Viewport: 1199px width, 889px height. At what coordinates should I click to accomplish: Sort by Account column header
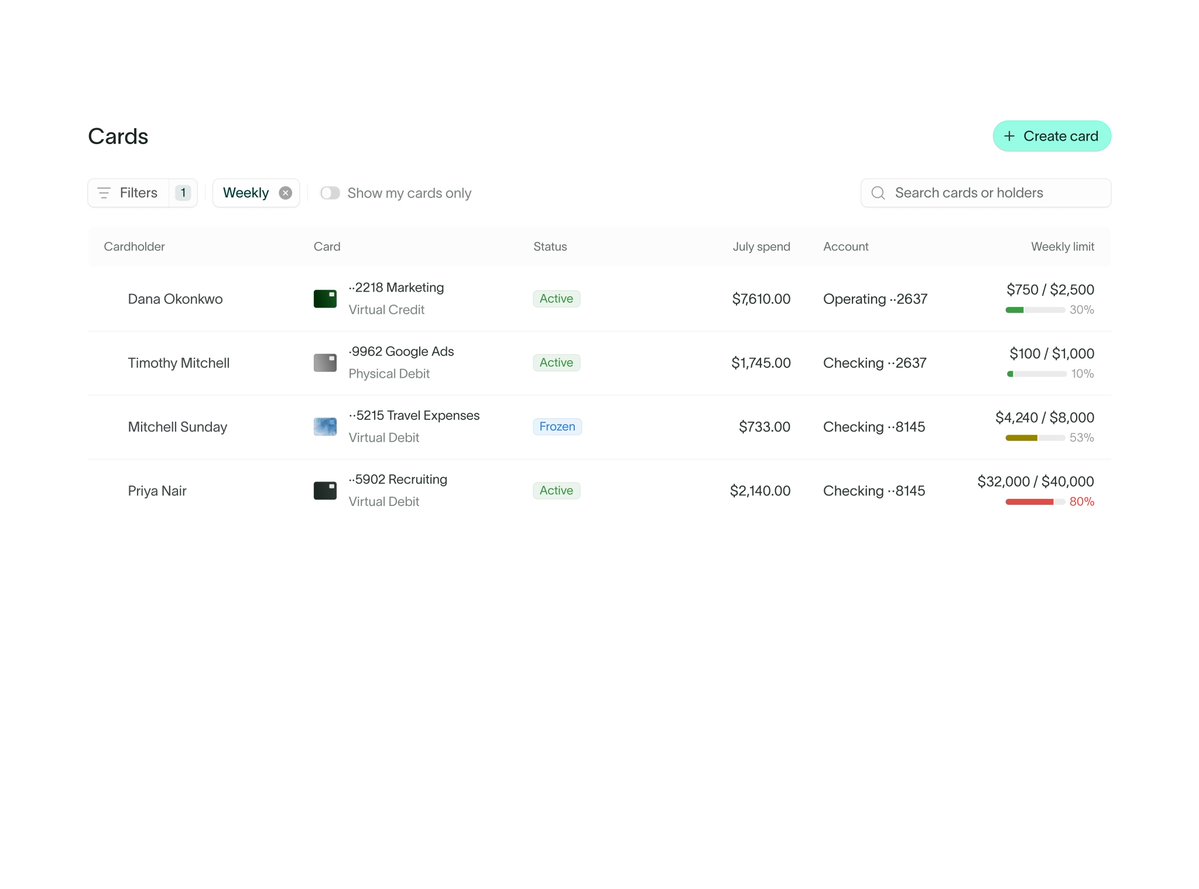tap(846, 247)
